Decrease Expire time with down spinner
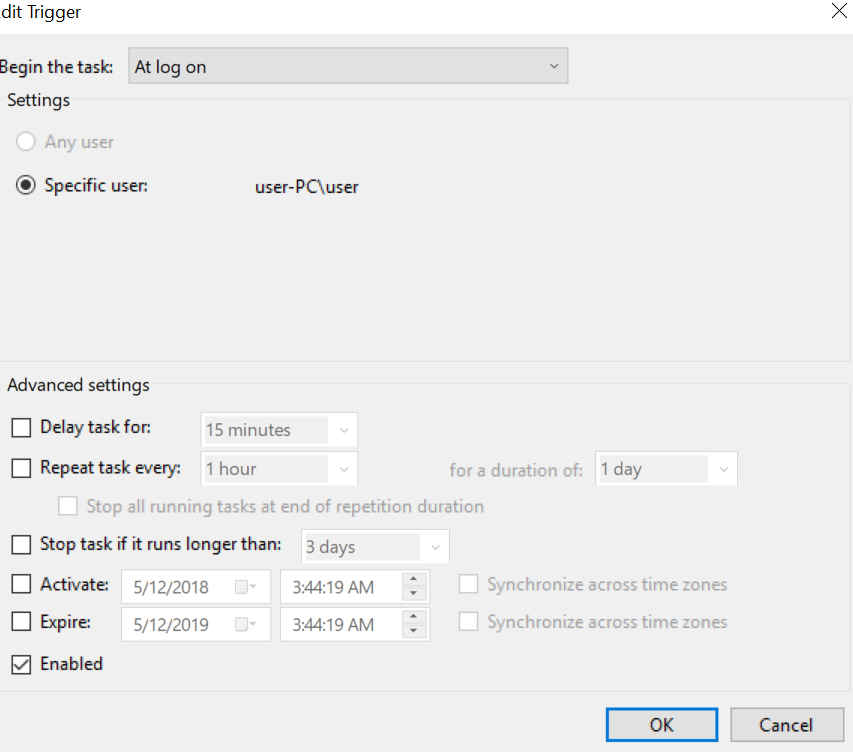This screenshot has width=853, height=752. click(x=413, y=631)
